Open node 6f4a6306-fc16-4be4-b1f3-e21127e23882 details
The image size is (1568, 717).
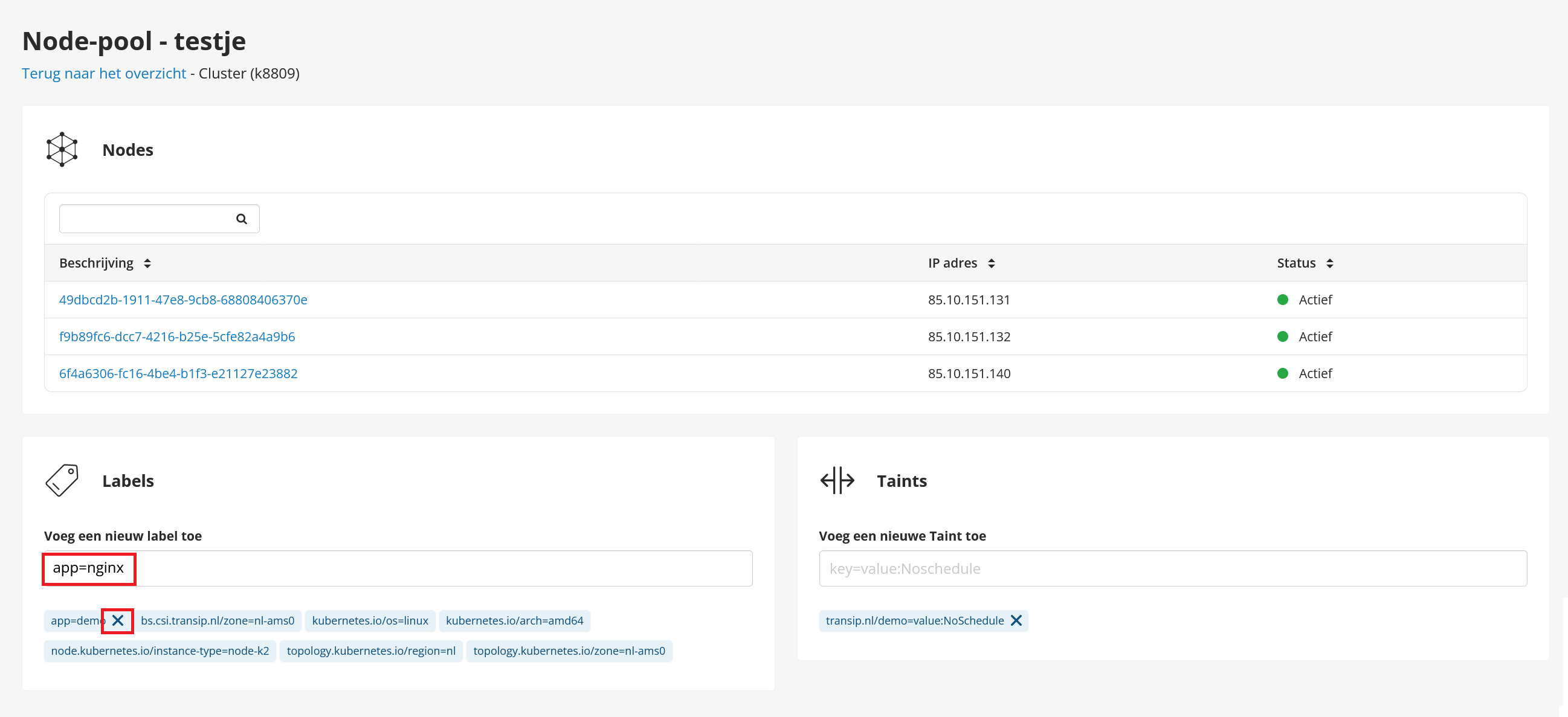[178, 374]
